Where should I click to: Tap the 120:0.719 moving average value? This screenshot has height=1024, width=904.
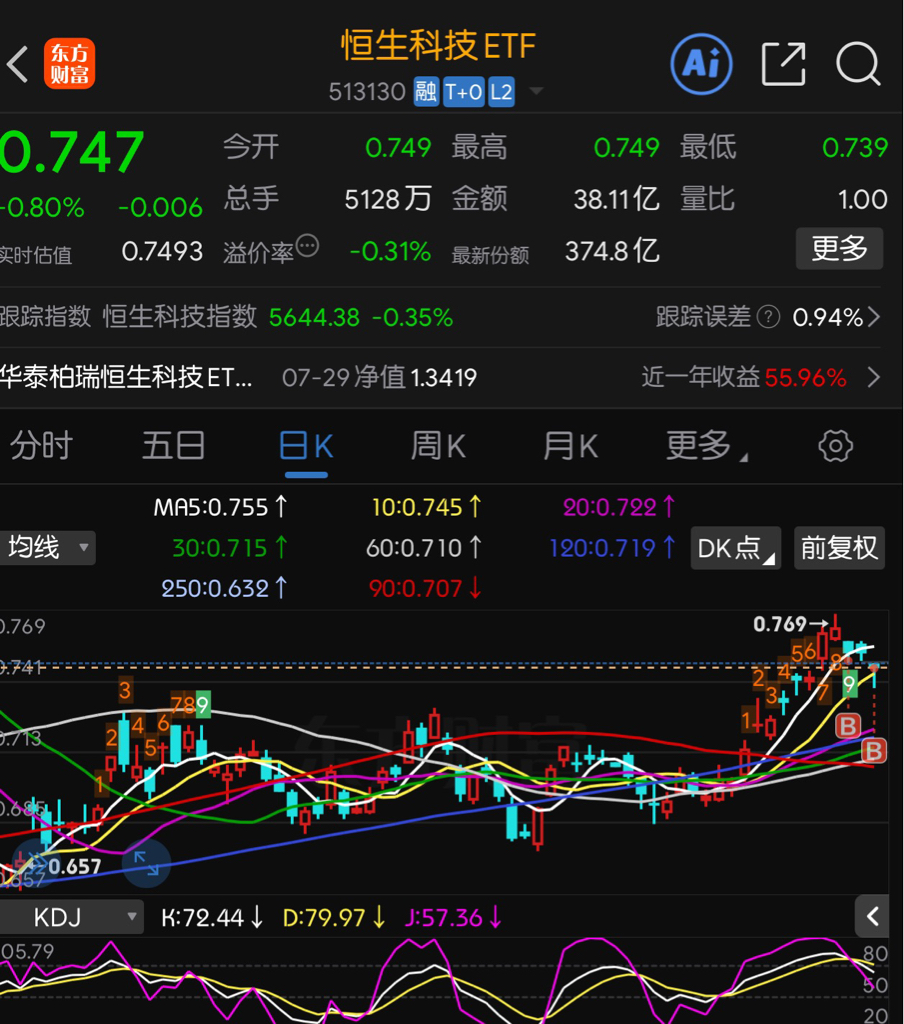tap(612, 548)
